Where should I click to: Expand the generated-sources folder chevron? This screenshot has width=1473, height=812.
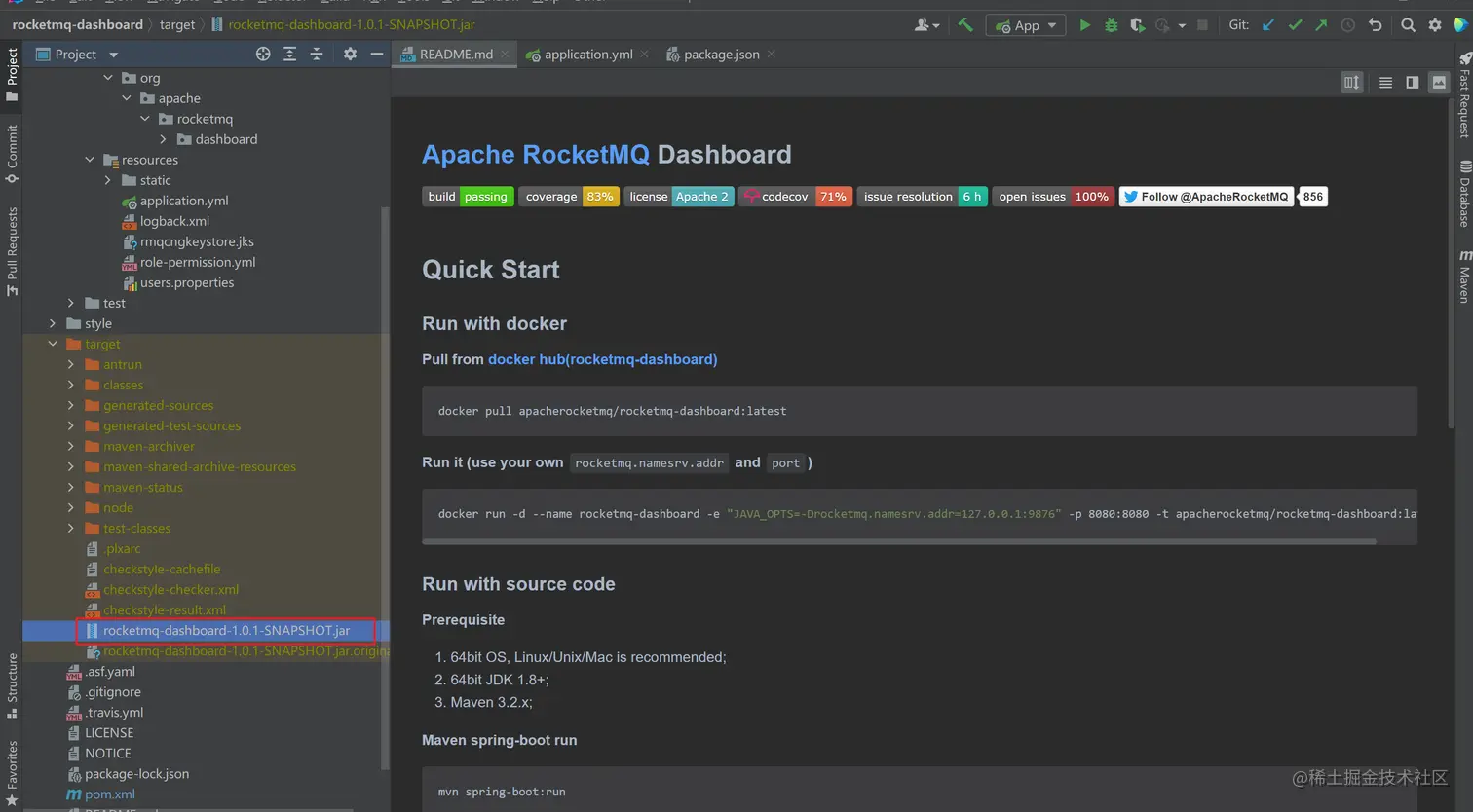(x=71, y=405)
